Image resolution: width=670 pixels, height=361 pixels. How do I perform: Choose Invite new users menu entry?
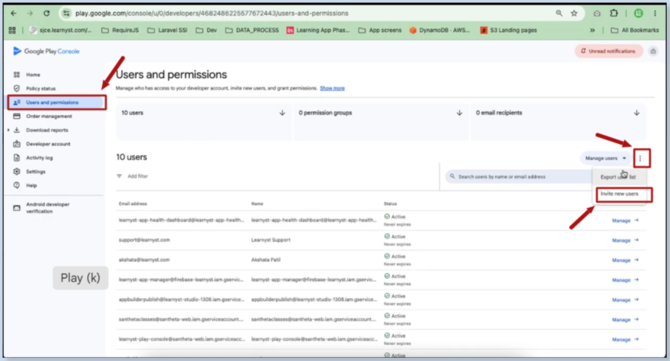pyautogui.click(x=620, y=194)
